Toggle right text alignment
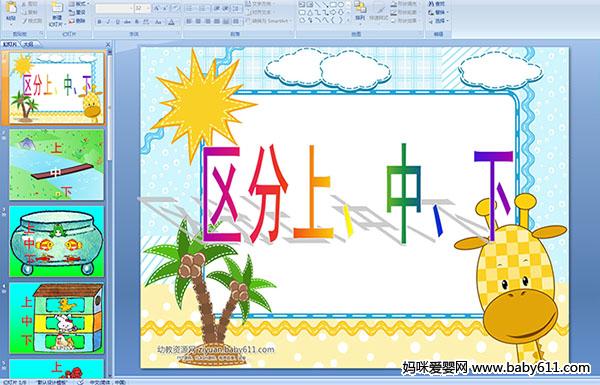 pos(207,21)
